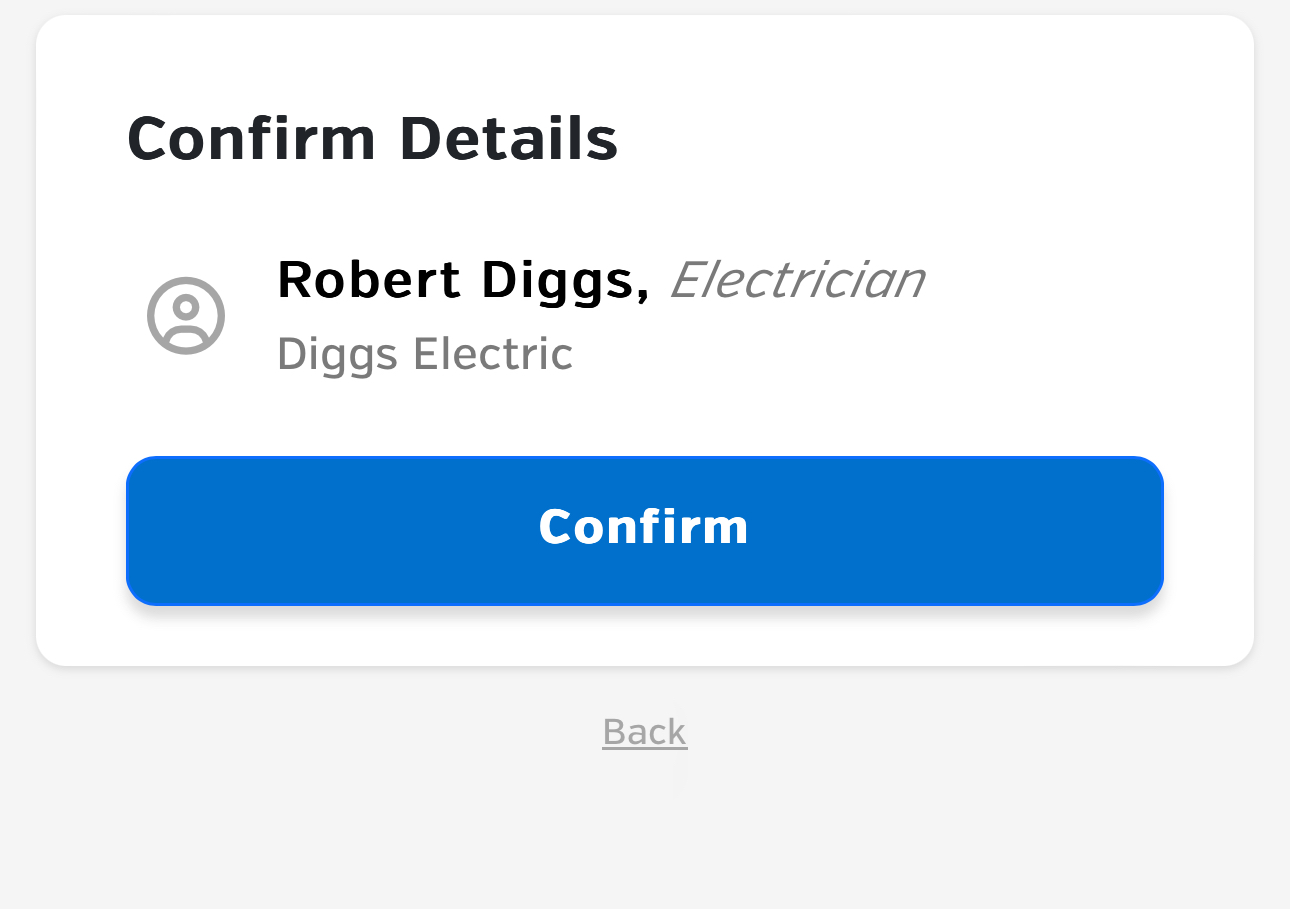Screen dimensions: 1290x909
Task: Tap the word Confirm inside the button
Action: point(644,527)
